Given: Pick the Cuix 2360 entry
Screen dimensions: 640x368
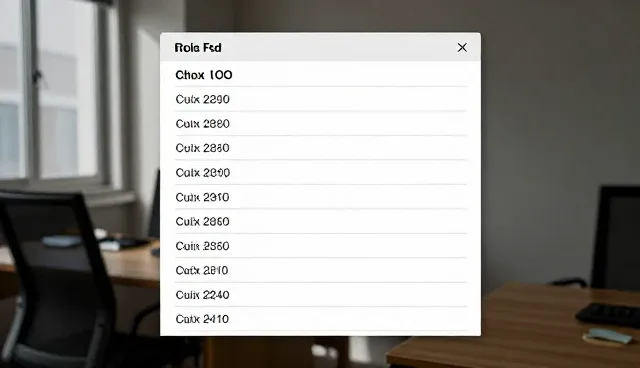Looking at the screenshot, I should pyautogui.click(x=320, y=246).
